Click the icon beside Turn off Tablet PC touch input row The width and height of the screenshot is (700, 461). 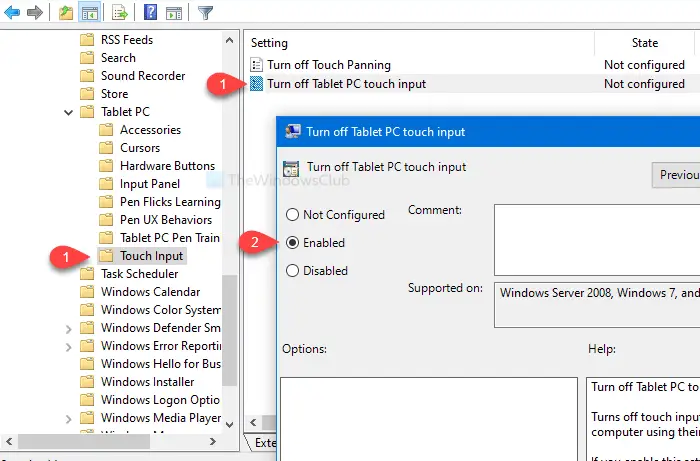(x=256, y=83)
